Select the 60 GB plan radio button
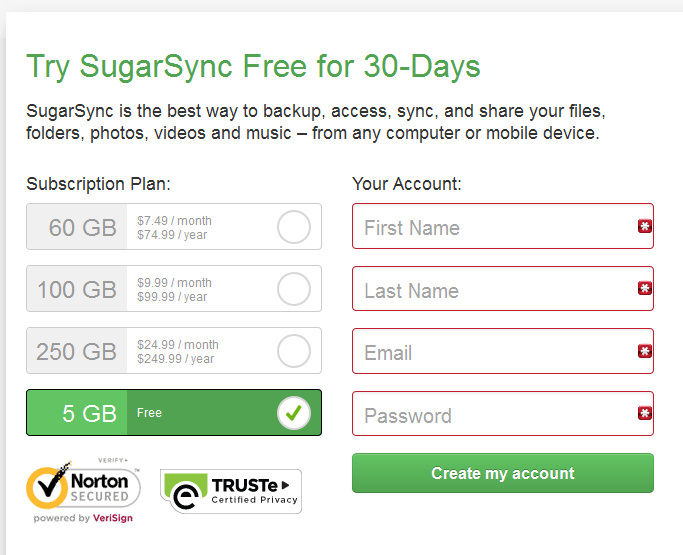Image resolution: width=683 pixels, height=555 pixels. (294, 227)
